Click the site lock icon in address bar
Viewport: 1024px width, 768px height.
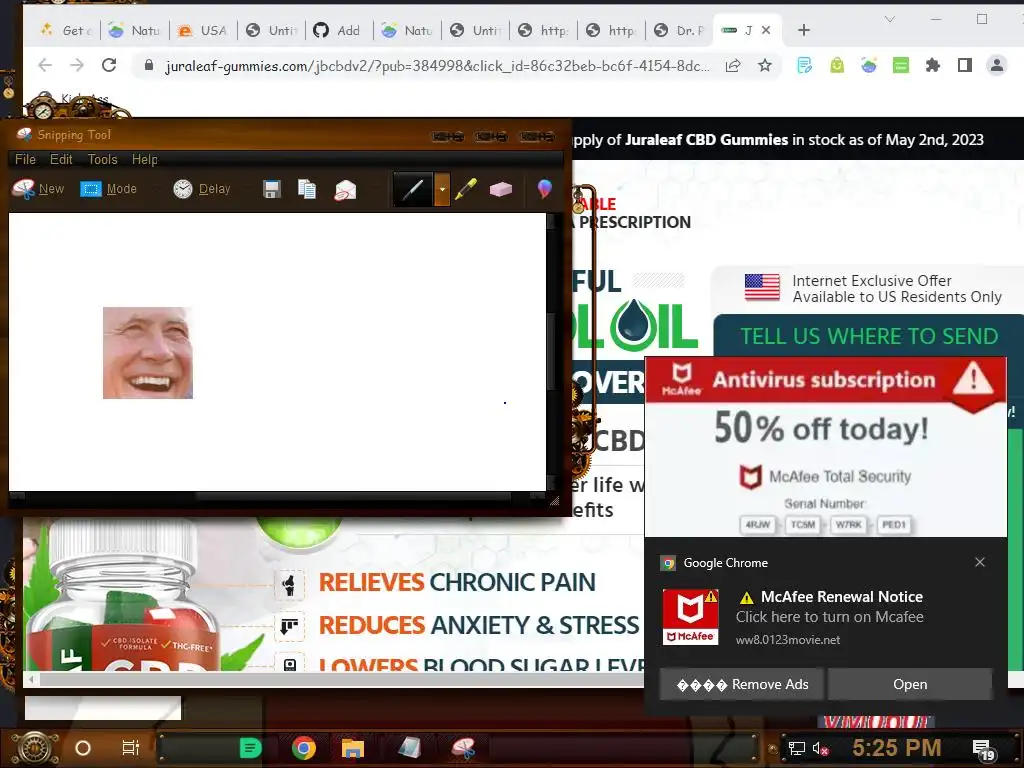click(x=149, y=65)
